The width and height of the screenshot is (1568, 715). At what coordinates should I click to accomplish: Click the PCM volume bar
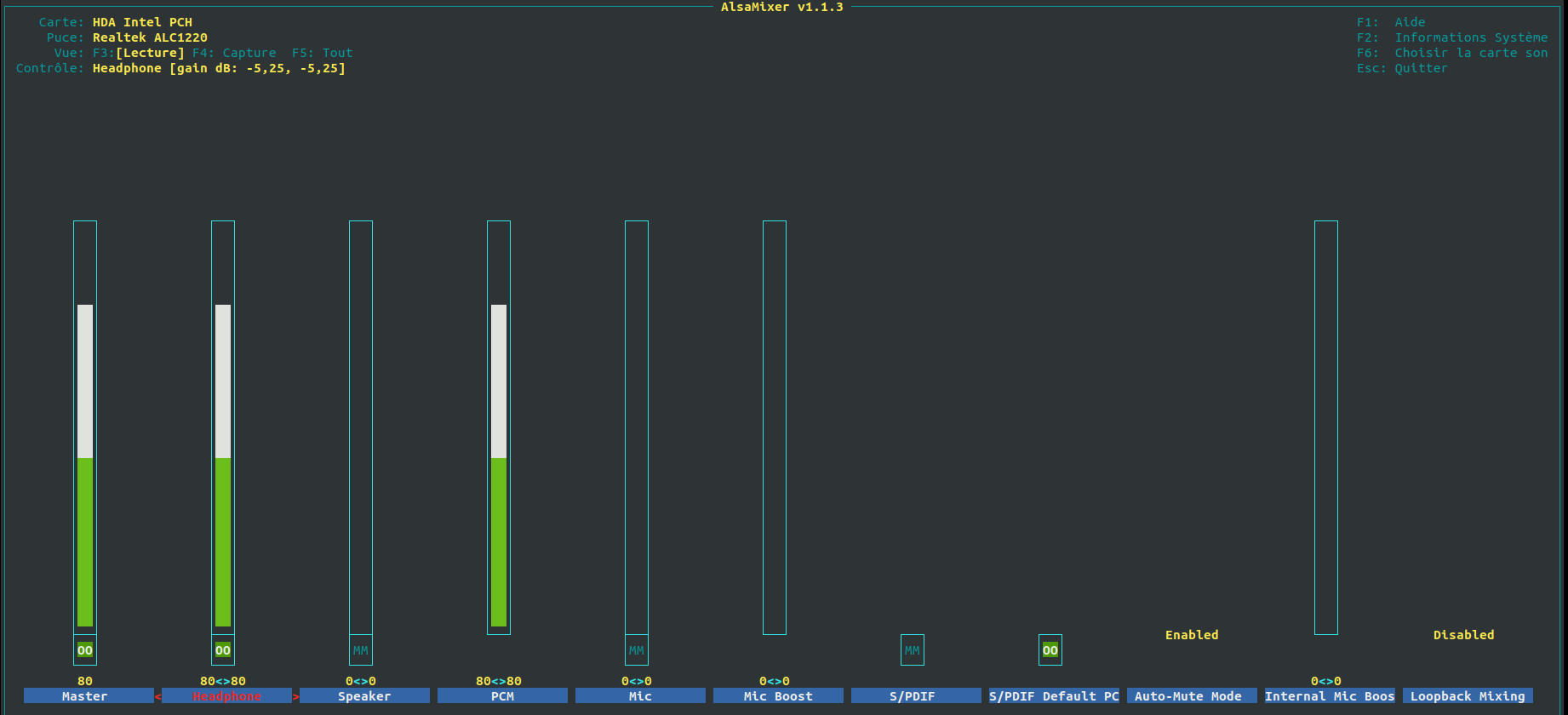499,427
